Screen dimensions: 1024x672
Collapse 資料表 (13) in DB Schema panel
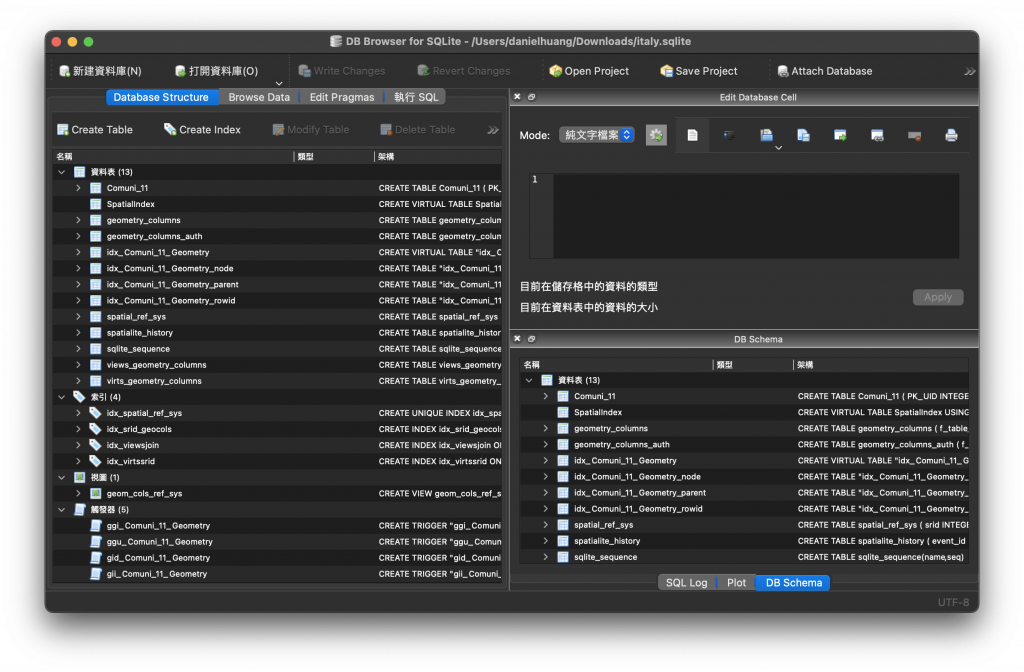529,380
